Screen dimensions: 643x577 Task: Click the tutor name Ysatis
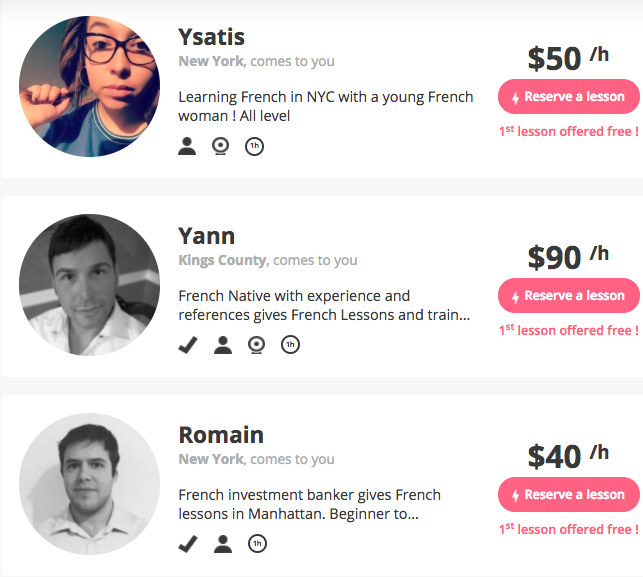(x=211, y=37)
